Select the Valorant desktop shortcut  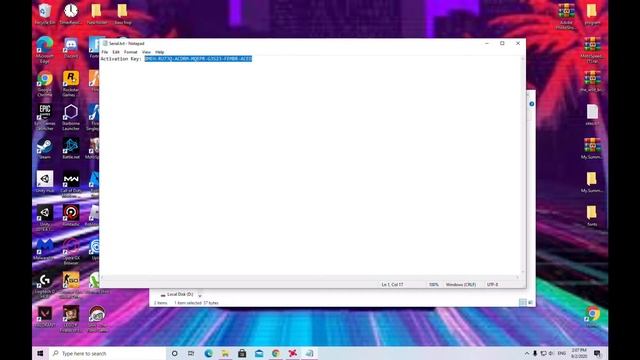click(x=44, y=317)
